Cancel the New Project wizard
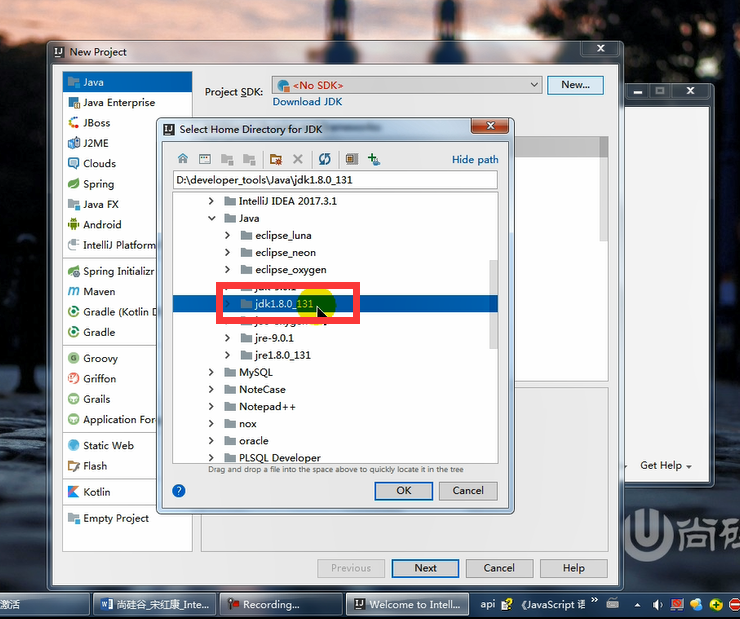This screenshot has width=740, height=619. [499, 568]
